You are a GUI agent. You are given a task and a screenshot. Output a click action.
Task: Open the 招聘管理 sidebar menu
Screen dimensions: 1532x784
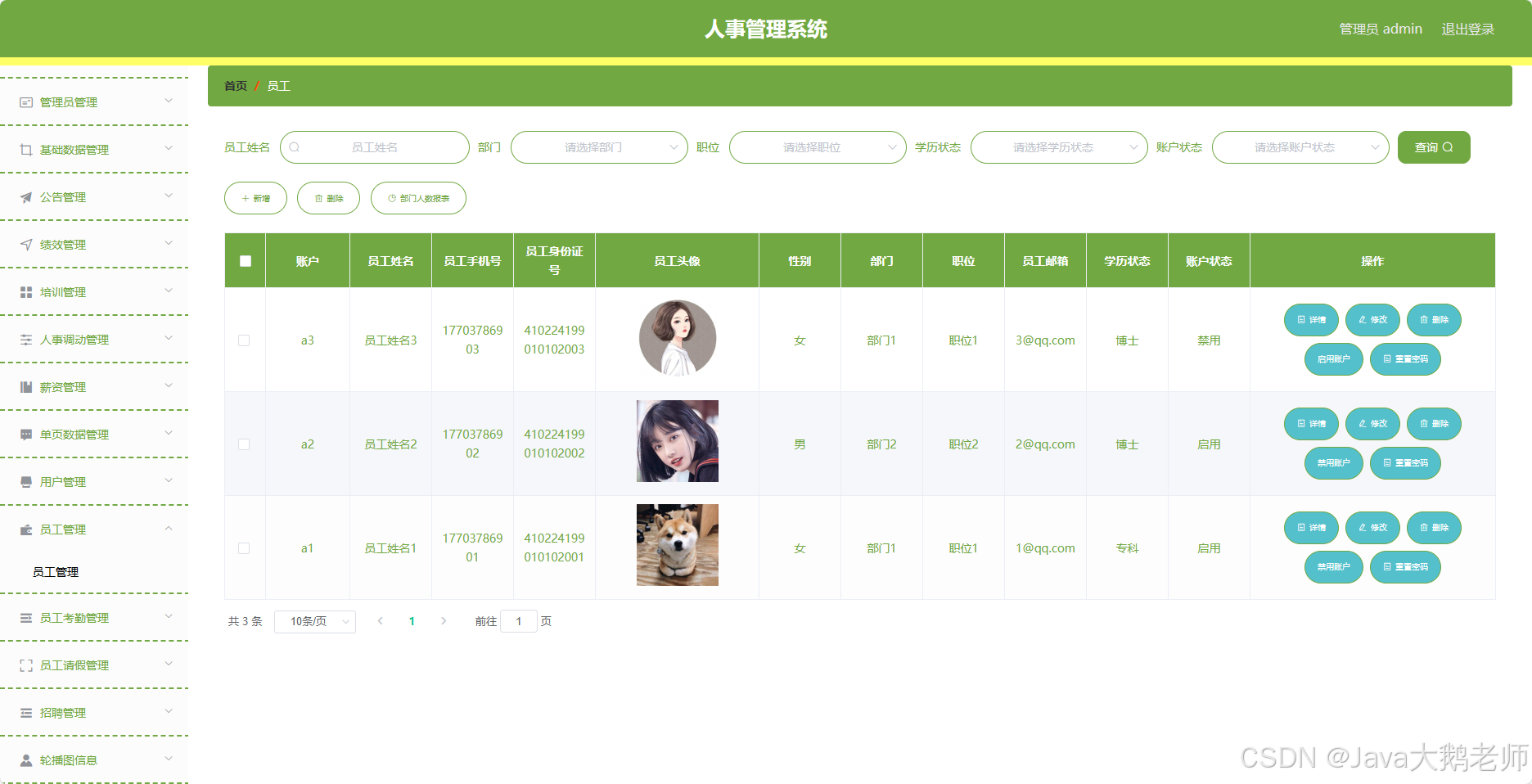point(94,713)
